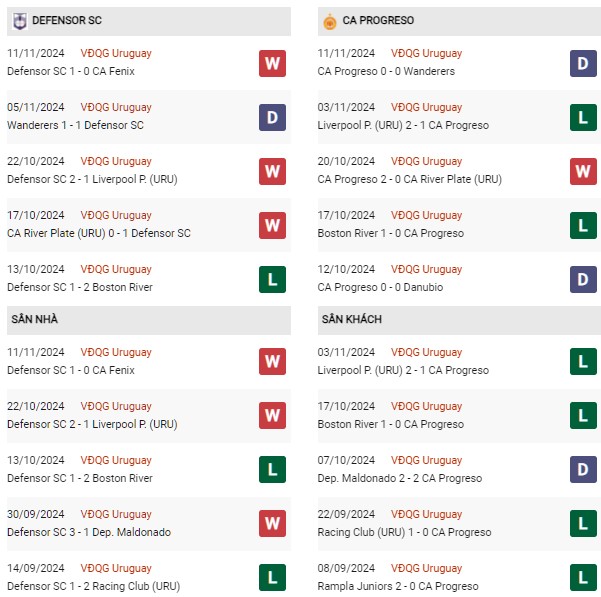The image size is (601, 597).
Task: Click the D badge for Dep. Maldonado 2-2 CA Progreso
Action: [x=583, y=470]
